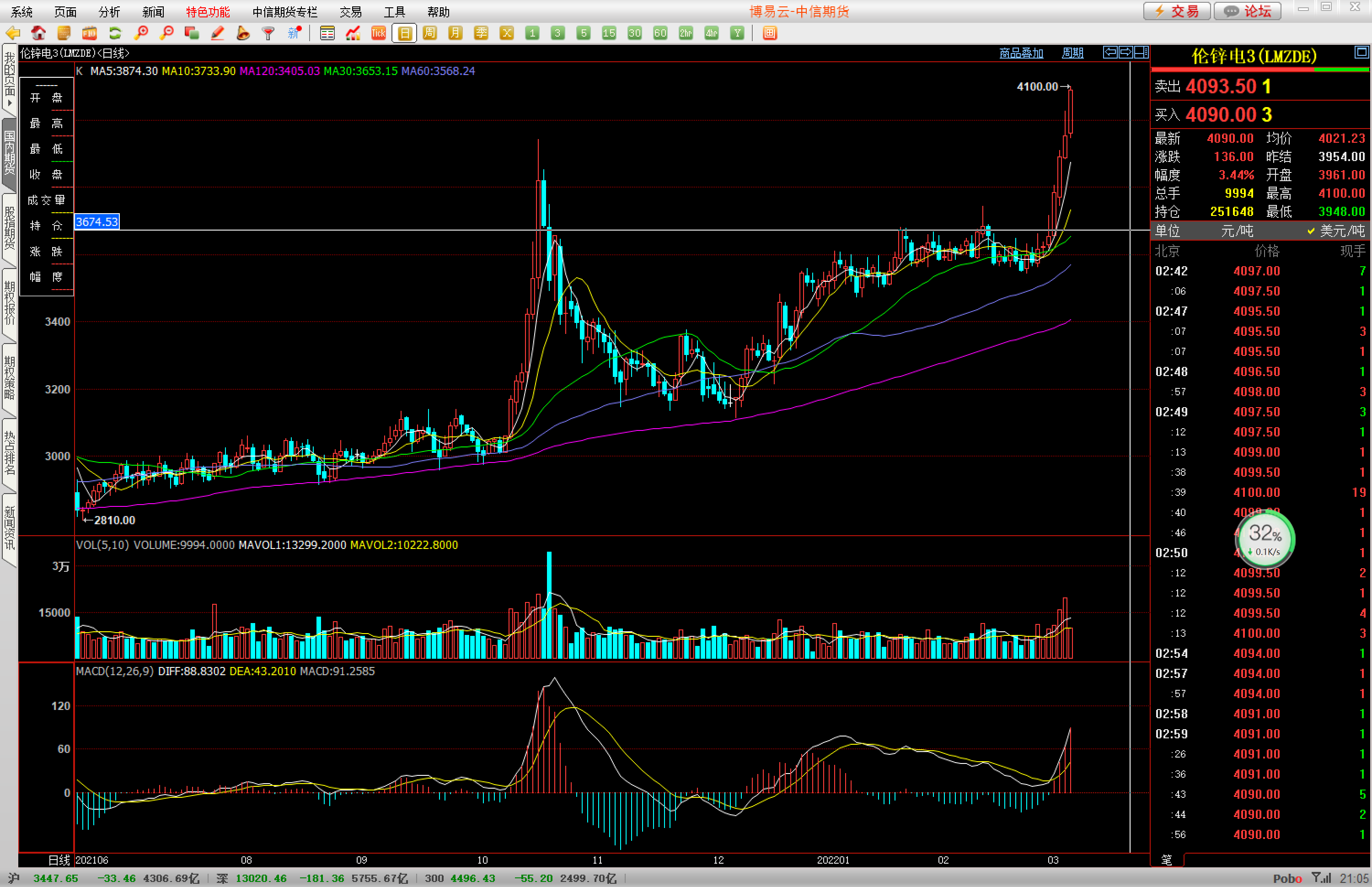Image resolution: width=1372 pixels, height=887 pixels.
Task: Click the 32% network speed circle widget
Action: 1265,539
